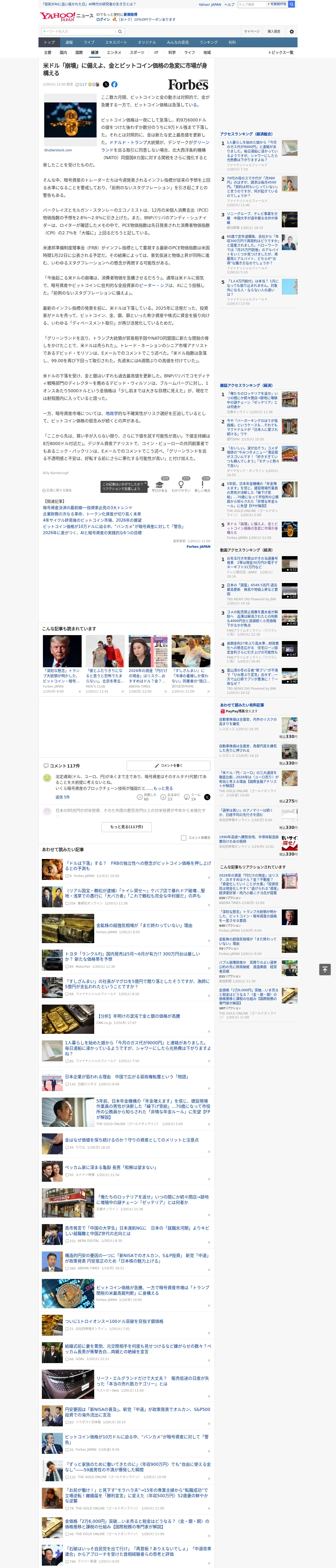336x1568 pixels.
Task: Open related article '4年サイクル終焉後のビットコイン市場'
Action: 92,520
